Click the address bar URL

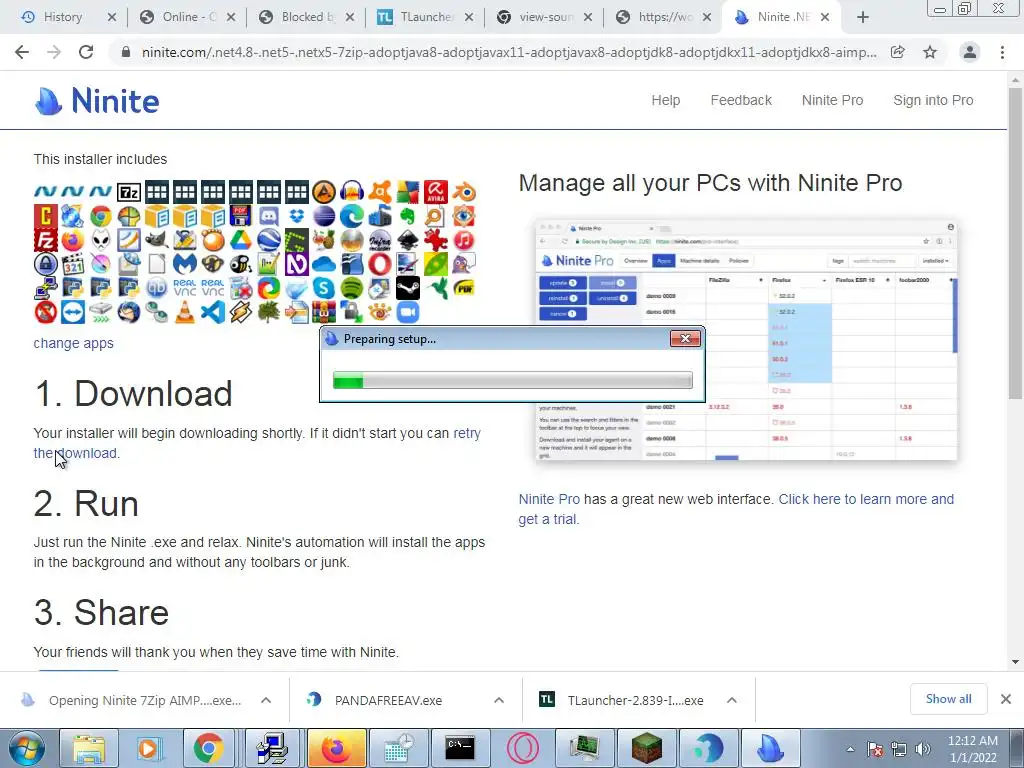509,52
